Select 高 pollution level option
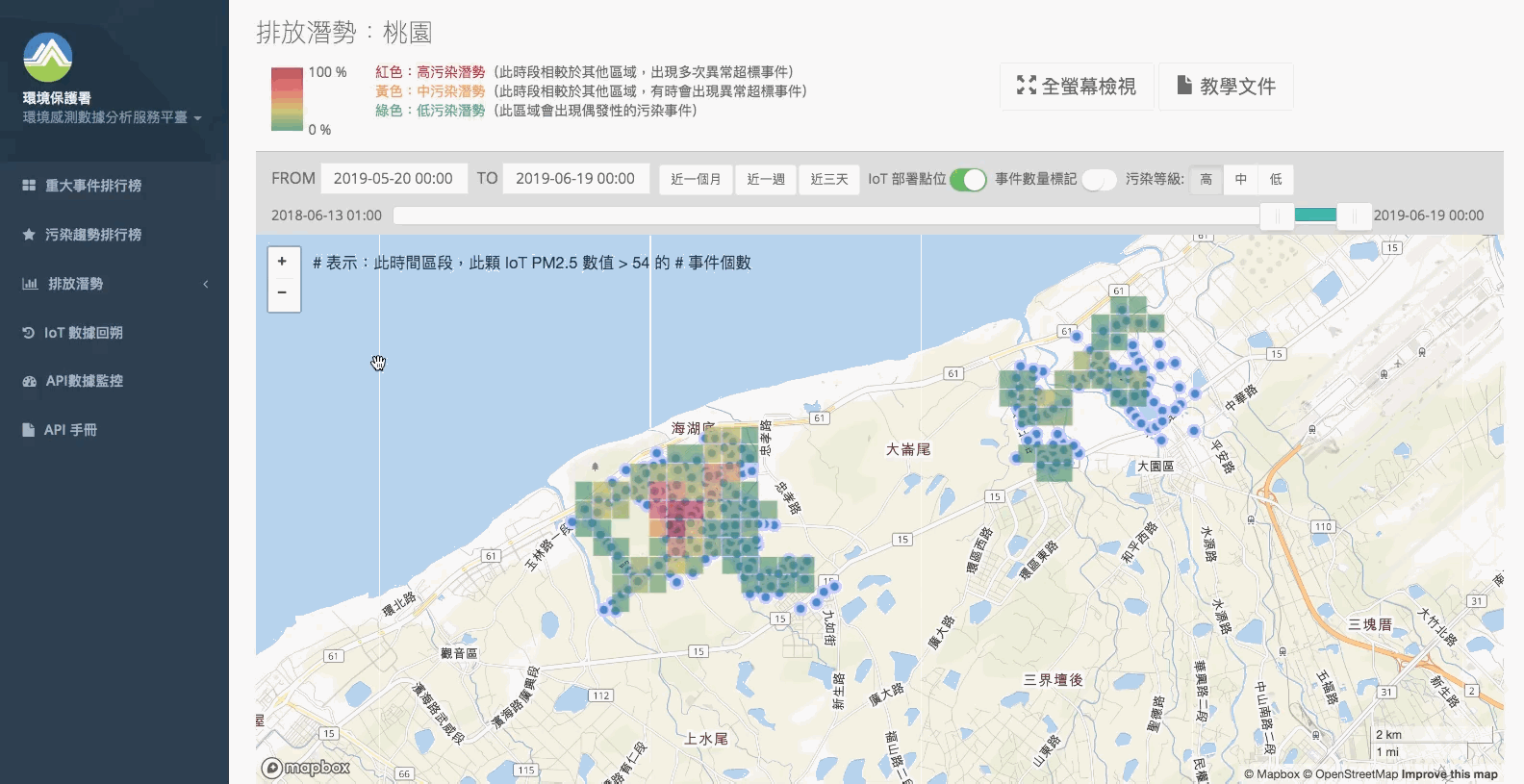The width and height of the screenshot is (1524, 784). tap(1206, 180)
